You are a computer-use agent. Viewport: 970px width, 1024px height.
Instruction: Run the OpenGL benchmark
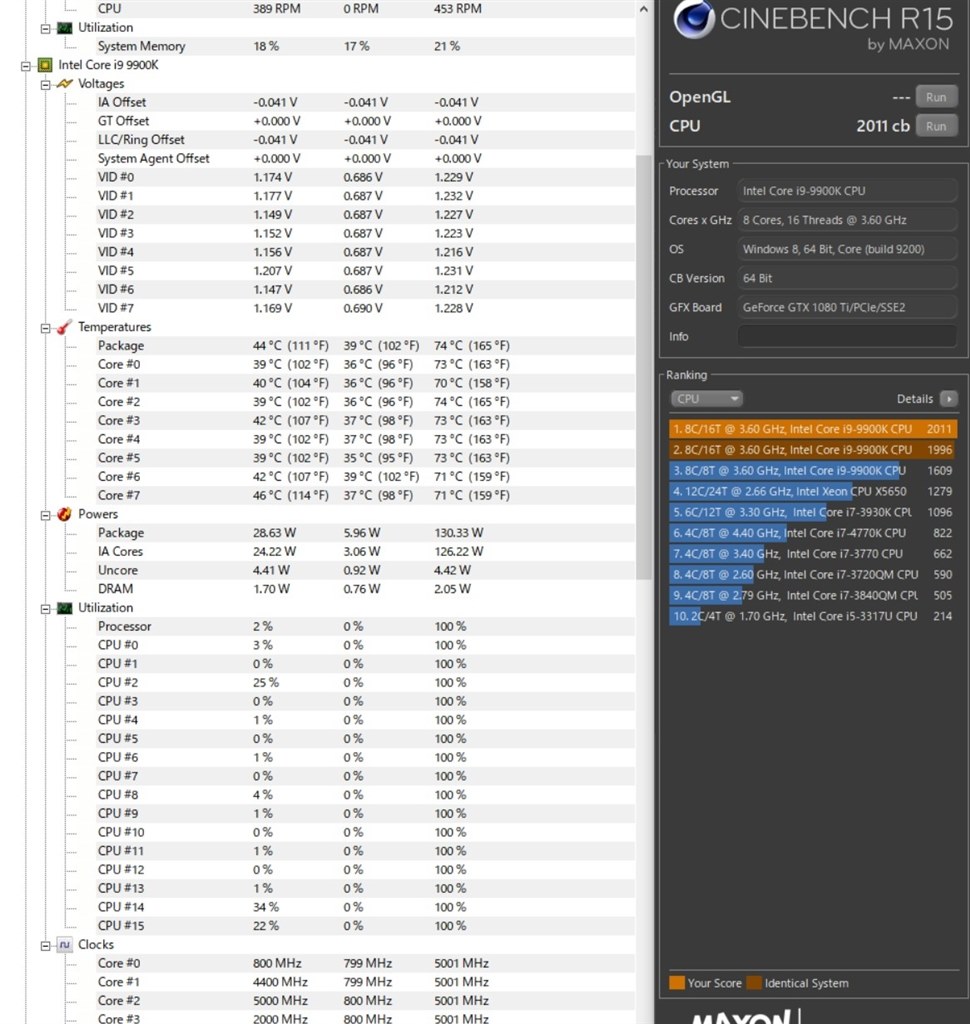pyautogui.click(x=936, y=97)
